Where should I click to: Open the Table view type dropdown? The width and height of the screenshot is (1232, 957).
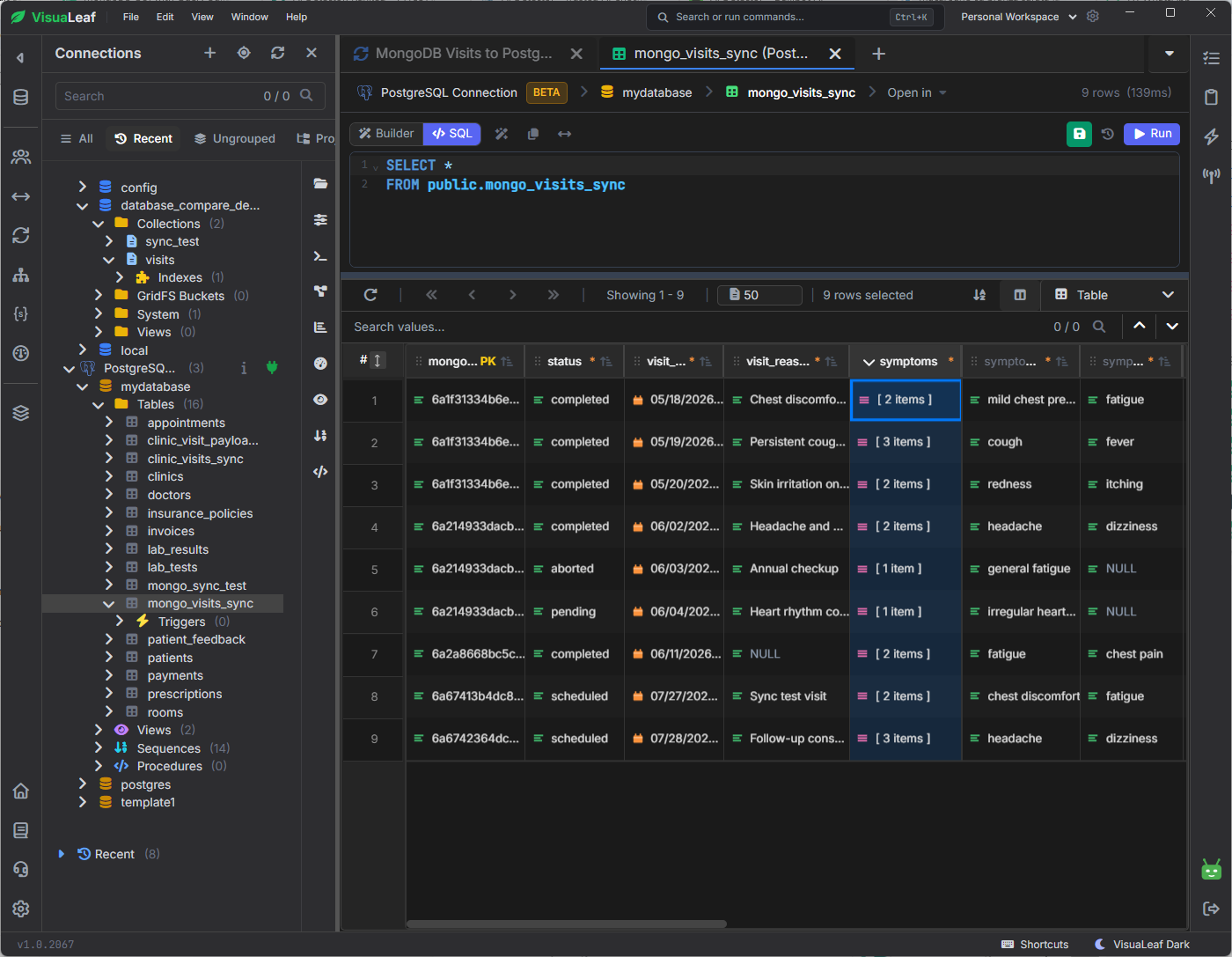(1114, 295)
